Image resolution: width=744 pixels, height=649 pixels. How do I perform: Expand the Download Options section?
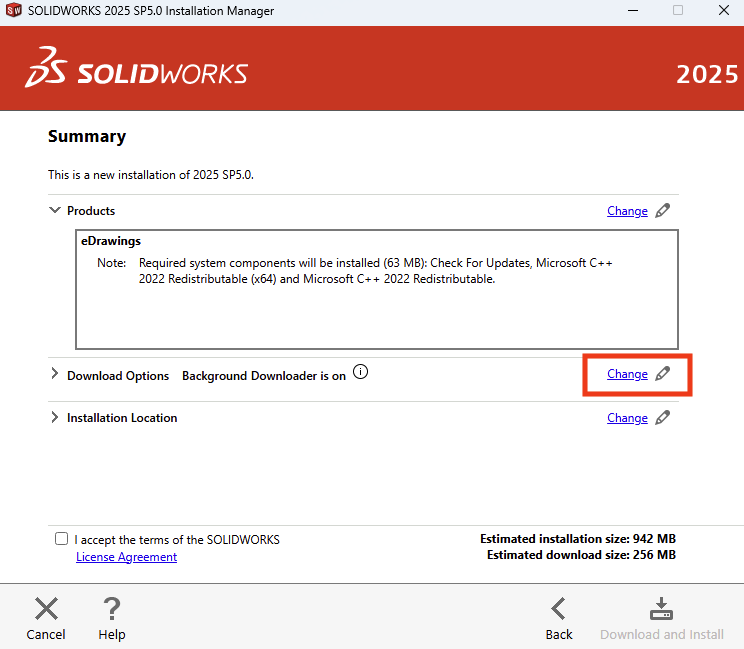(x=54, y=376)
